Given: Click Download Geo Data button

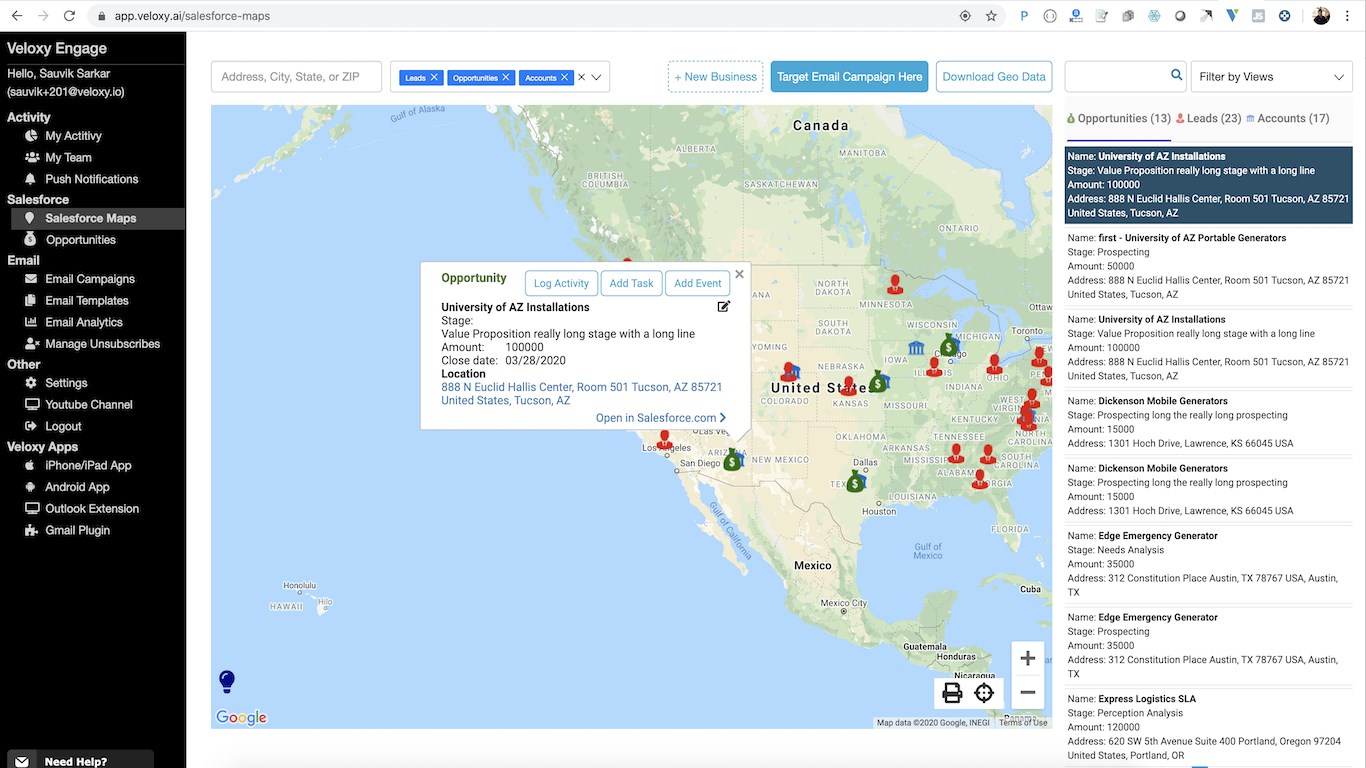Looking at the screenshot, I should click(x=994, y=77).
